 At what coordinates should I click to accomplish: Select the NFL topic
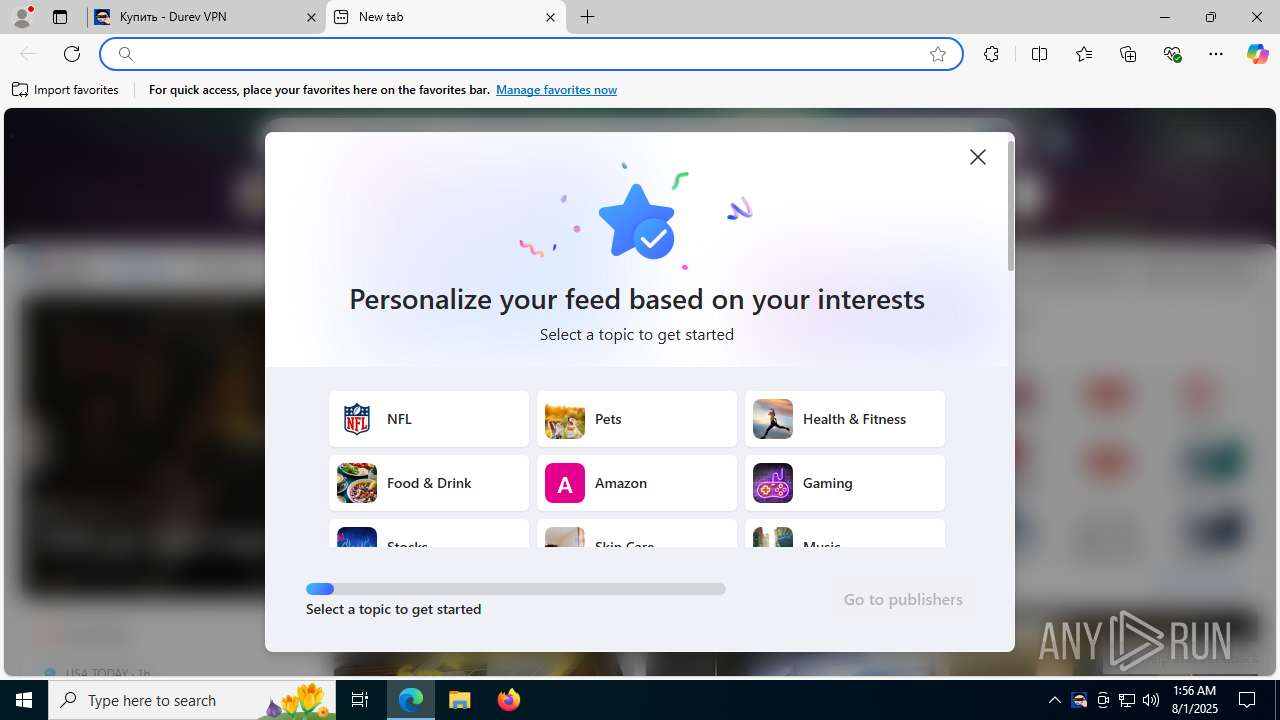(429, 419)
